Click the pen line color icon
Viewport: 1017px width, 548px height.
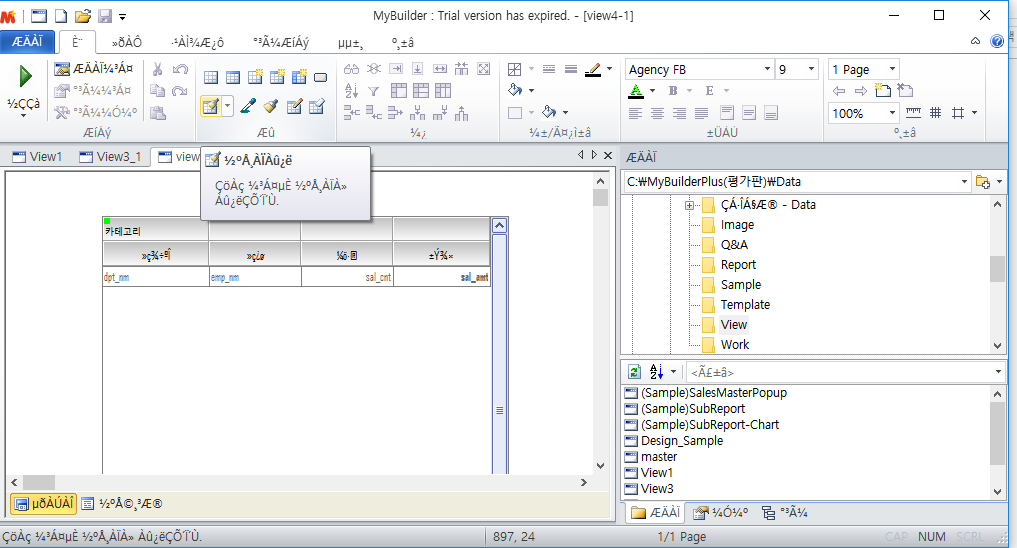tap(593, 69)
